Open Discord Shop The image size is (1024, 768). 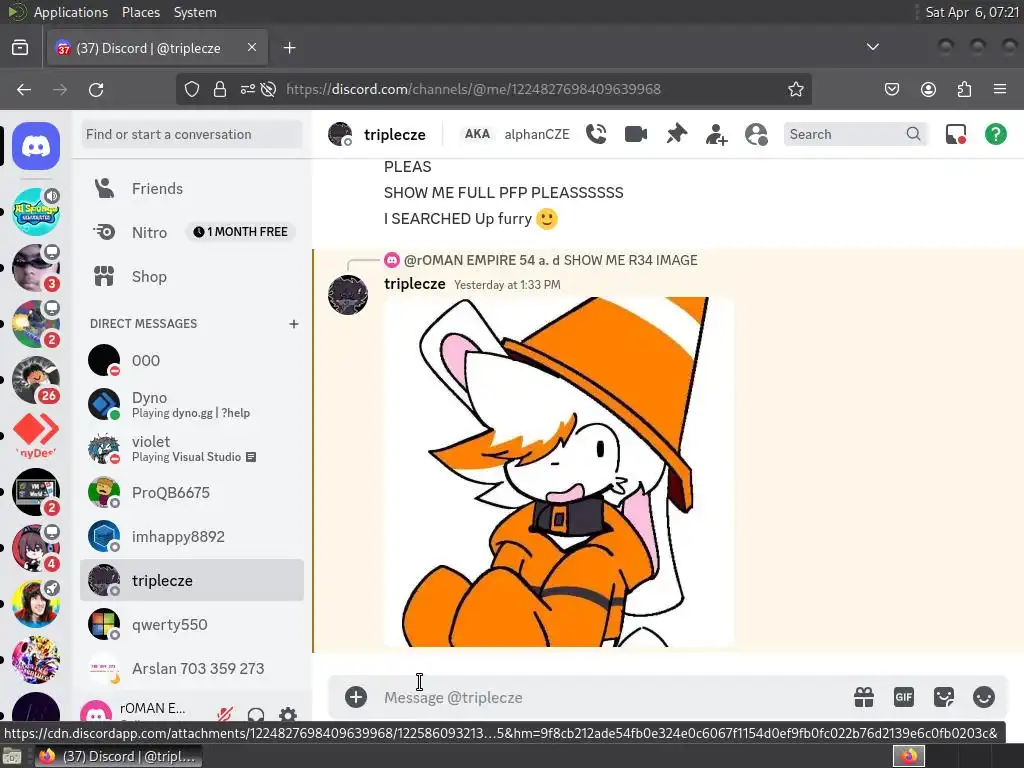192,277
